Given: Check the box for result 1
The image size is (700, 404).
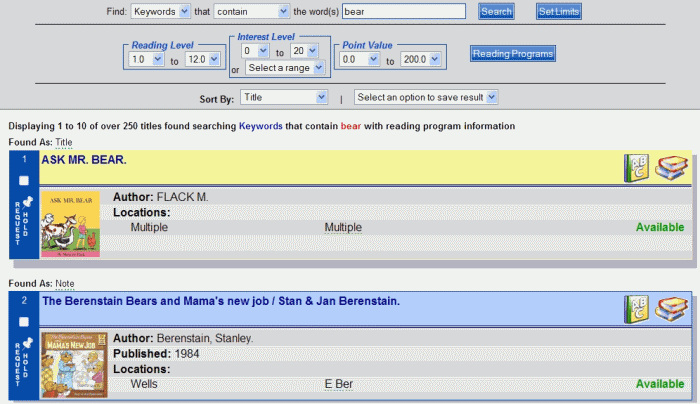Looking at the screenshot, I should click(24, 180).
